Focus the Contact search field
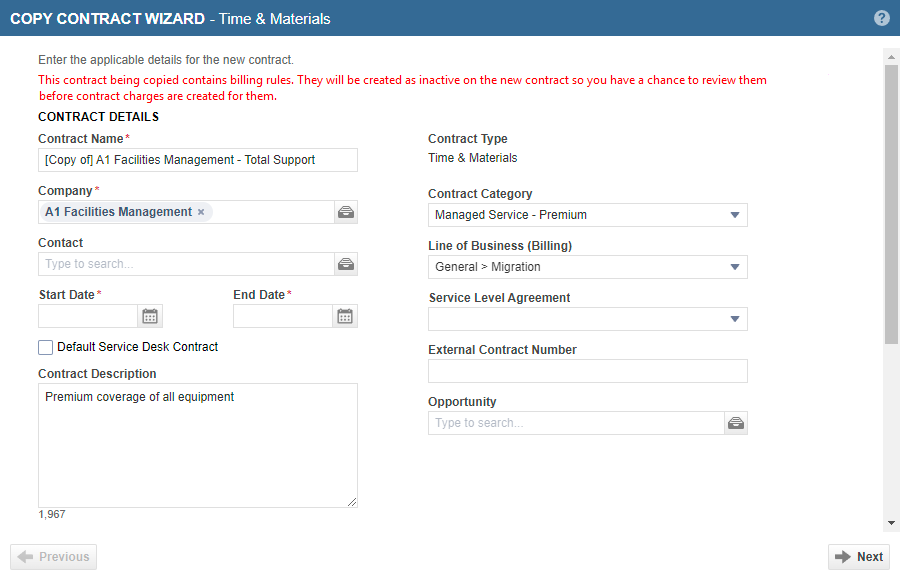 point(185,264)
